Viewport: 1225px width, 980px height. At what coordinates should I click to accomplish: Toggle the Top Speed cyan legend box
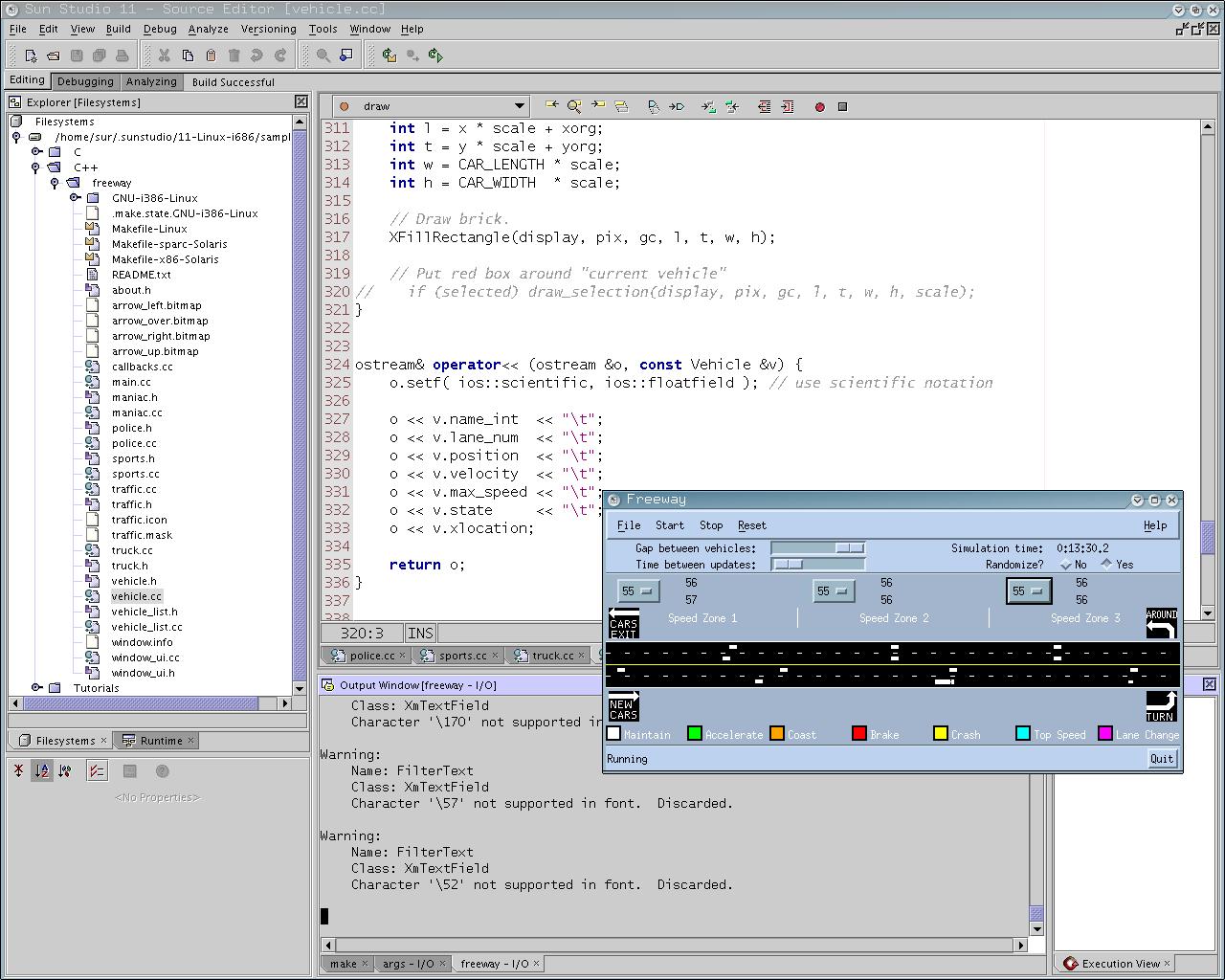[1023, 734]
